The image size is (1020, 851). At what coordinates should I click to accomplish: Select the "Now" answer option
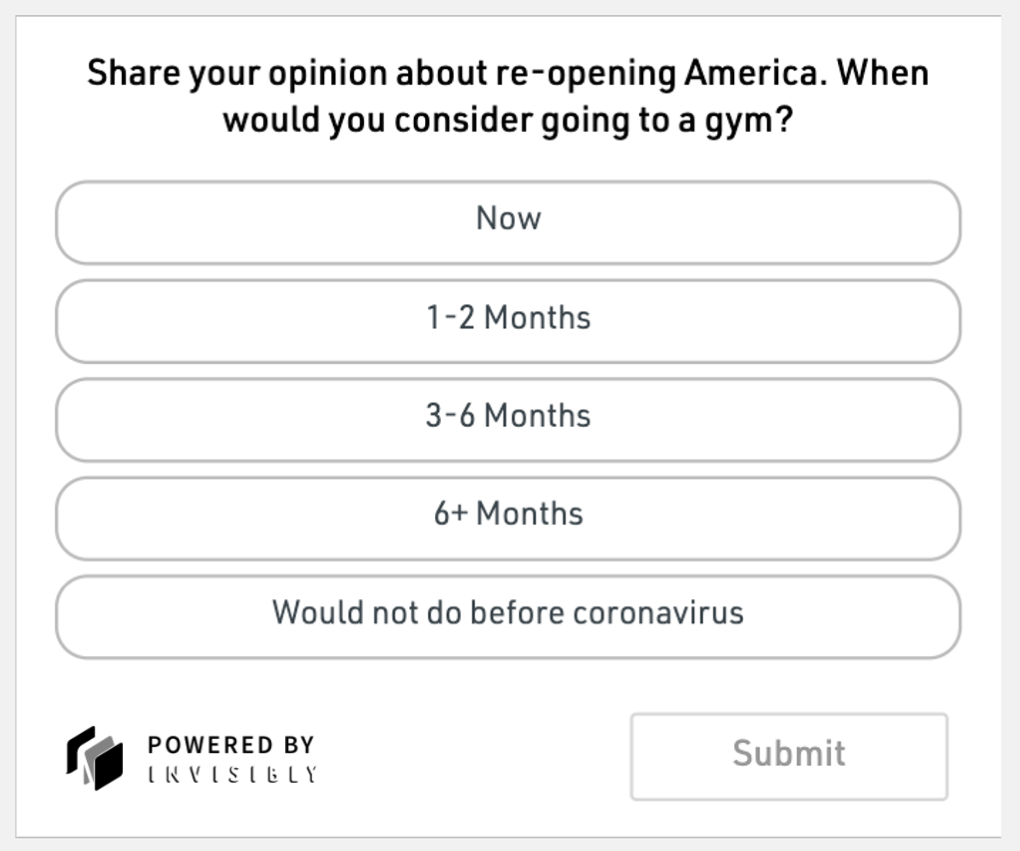pos(508,223)
